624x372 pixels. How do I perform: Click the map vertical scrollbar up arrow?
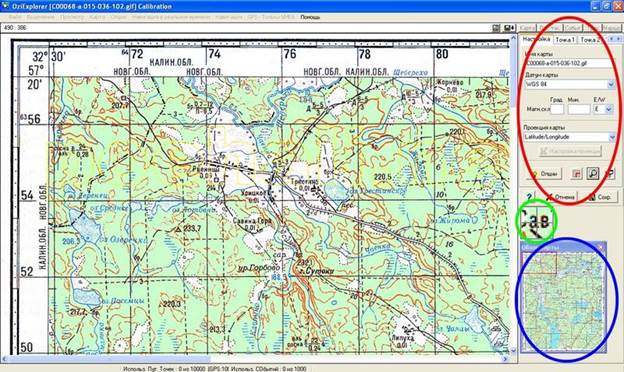click(x=513, y=38)
